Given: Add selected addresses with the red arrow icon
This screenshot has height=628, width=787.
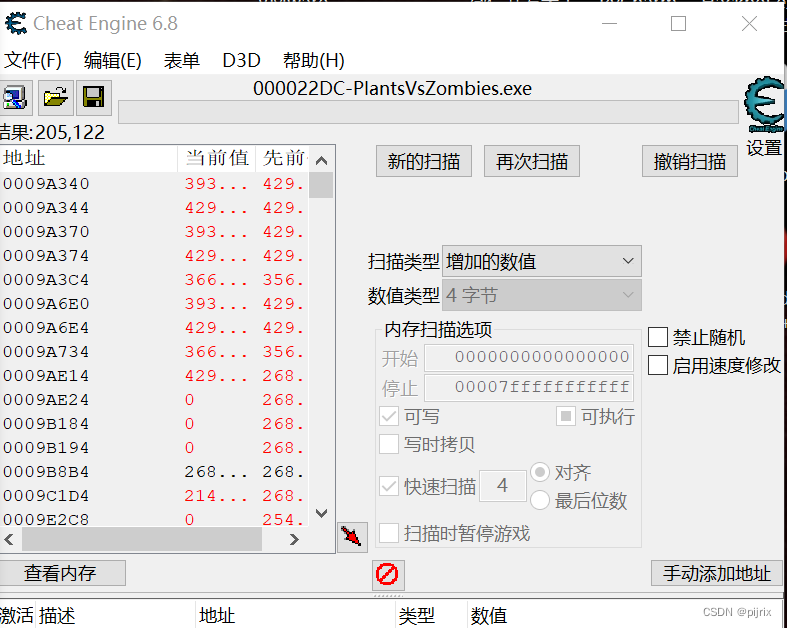Looking at the screenshot, I should 352,537.
